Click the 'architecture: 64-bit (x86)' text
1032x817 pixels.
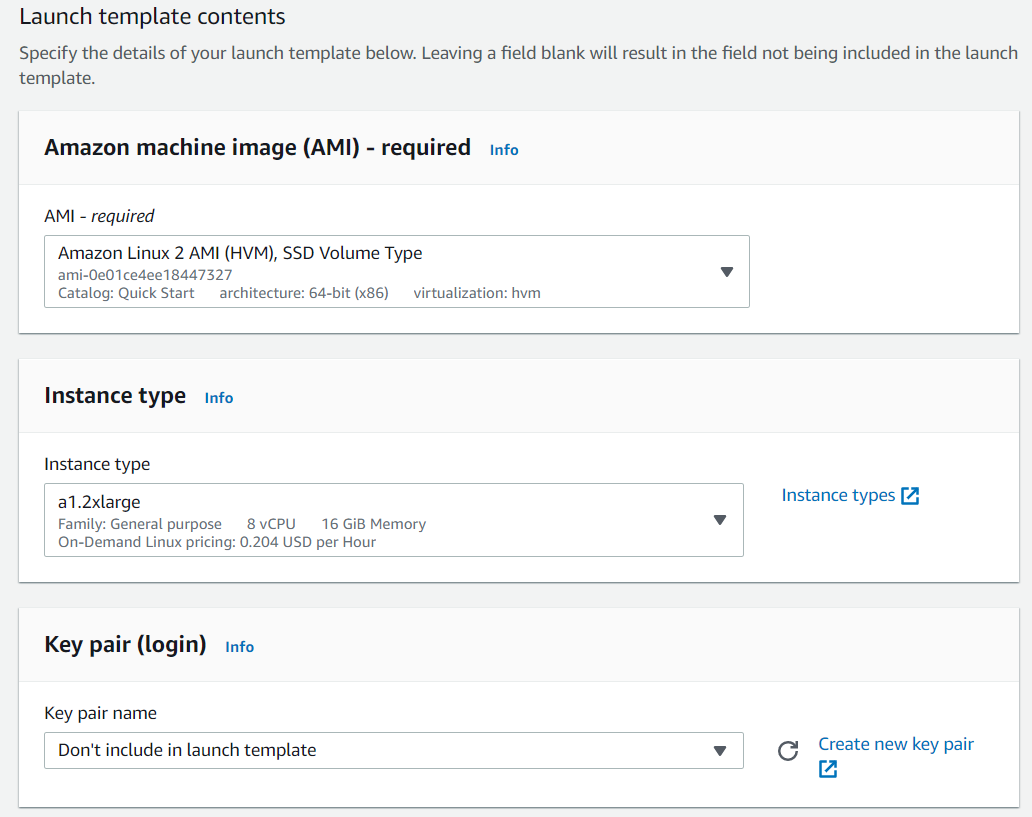click(x=303, y=293)
